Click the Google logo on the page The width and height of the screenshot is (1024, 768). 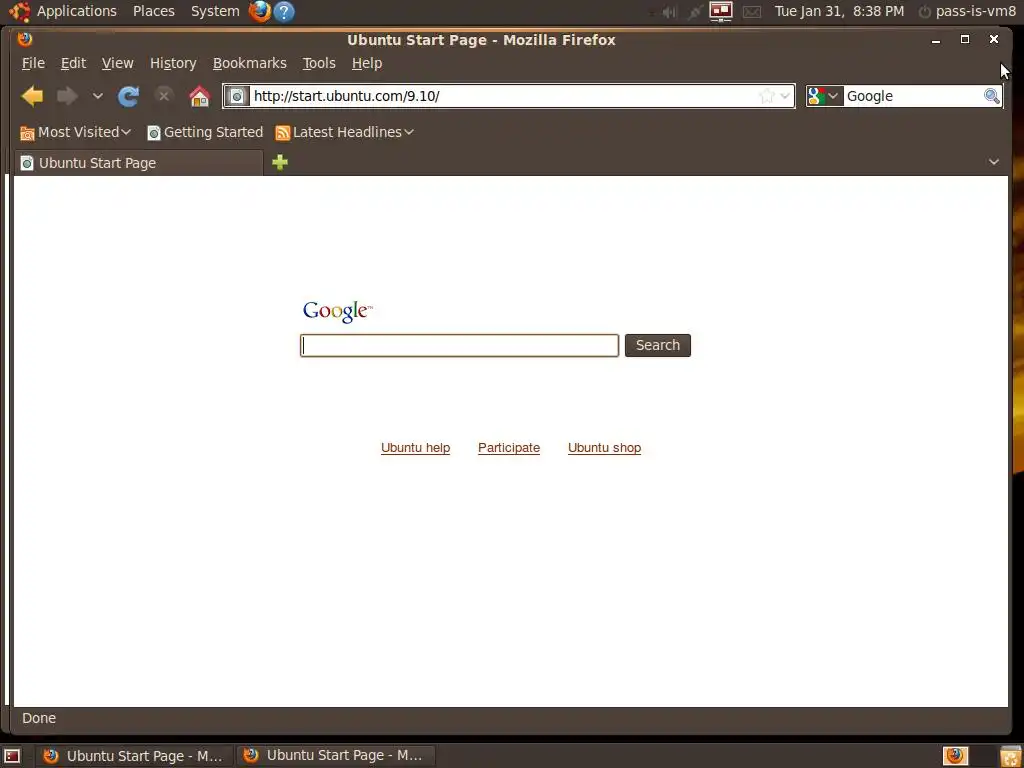click(x=338, y=312)
